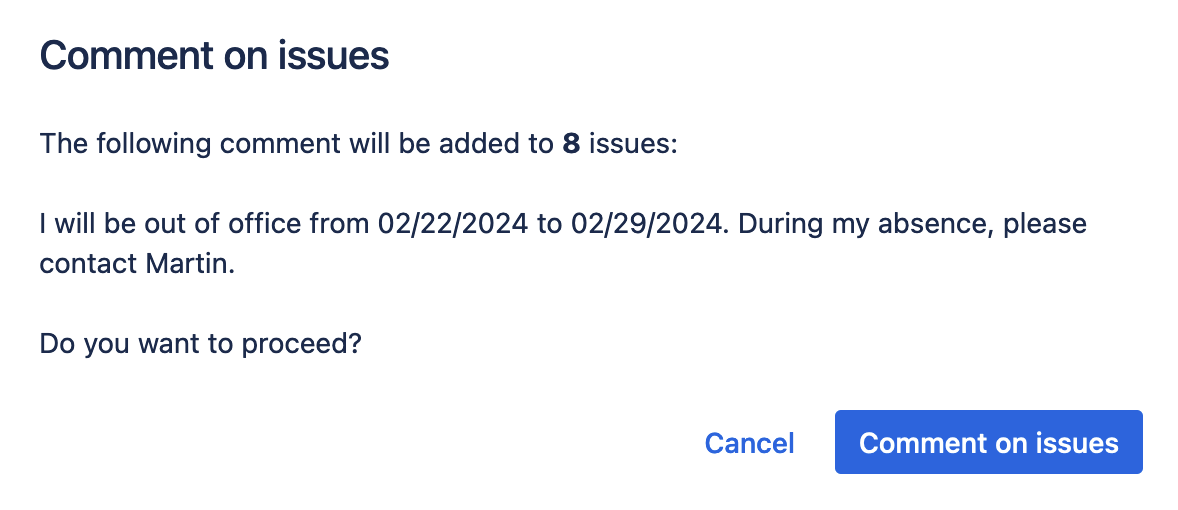This screenshot has height=510, width=1178.
Task: Click the word "issues:" after the count
Action: pos(633,144)
